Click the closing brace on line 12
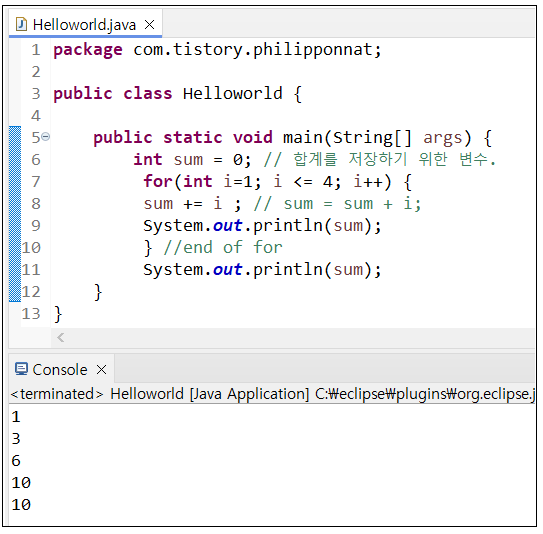Image resolution: width=543 pixels, height=534 pixels. 98,292
